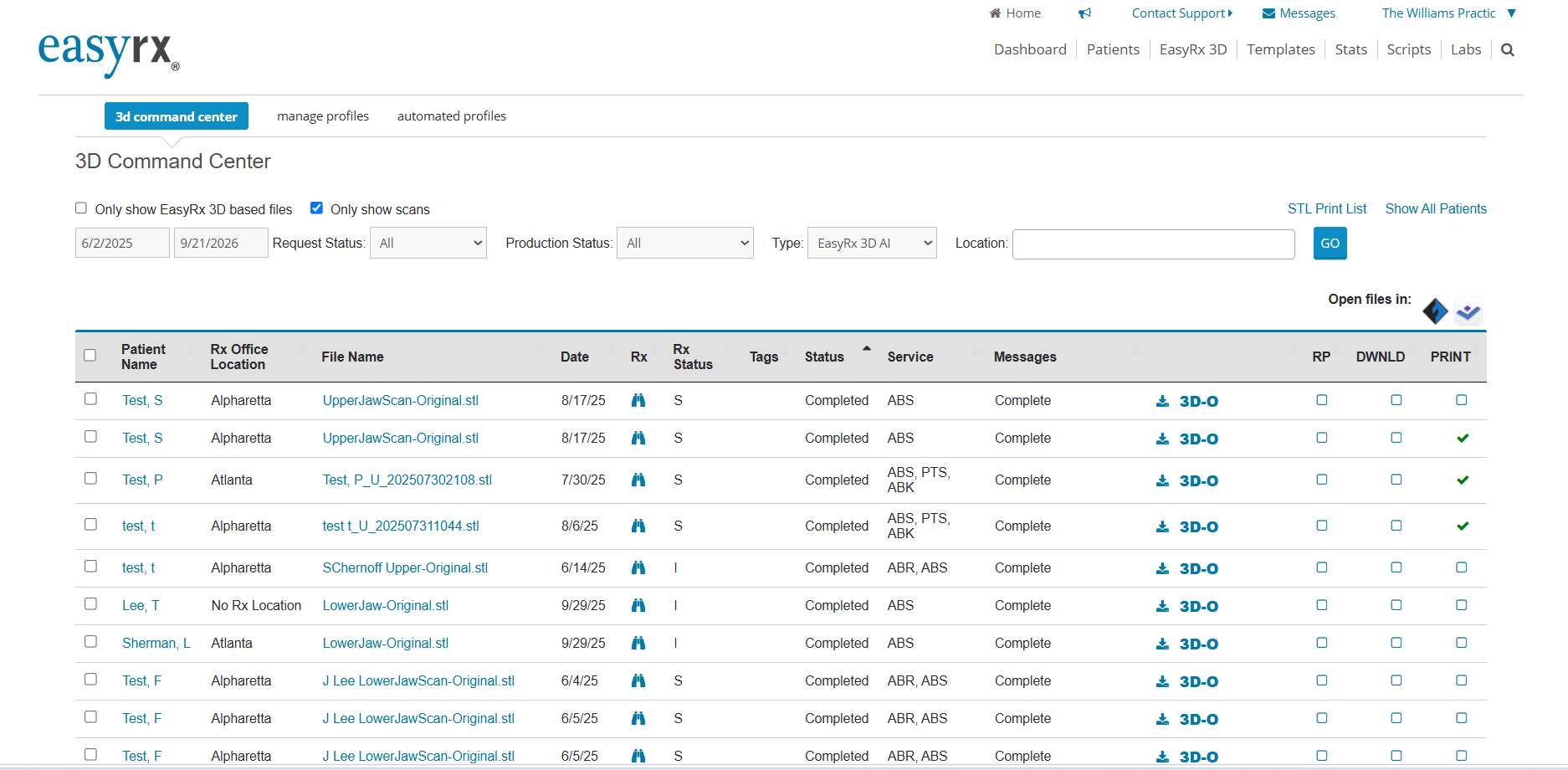Screen dimensions: 1568x770
Task: Click download arrow in SChernoff Upper-Original row
Action: tap(1162, 568)
